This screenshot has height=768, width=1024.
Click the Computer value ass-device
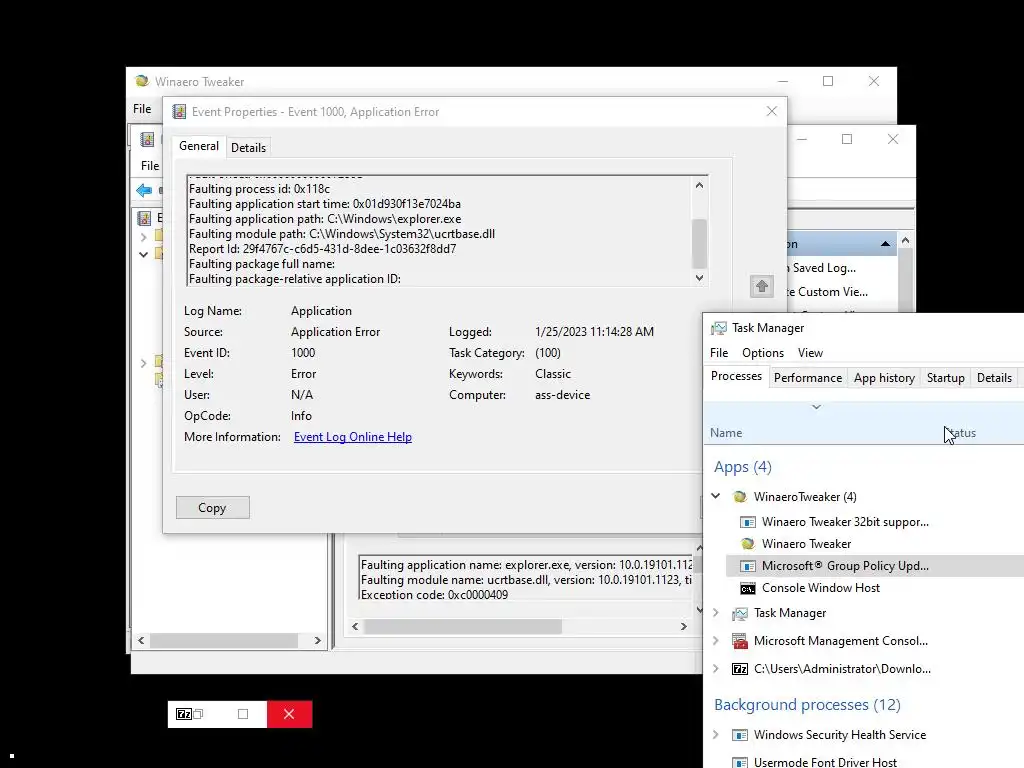pos(562,395)
